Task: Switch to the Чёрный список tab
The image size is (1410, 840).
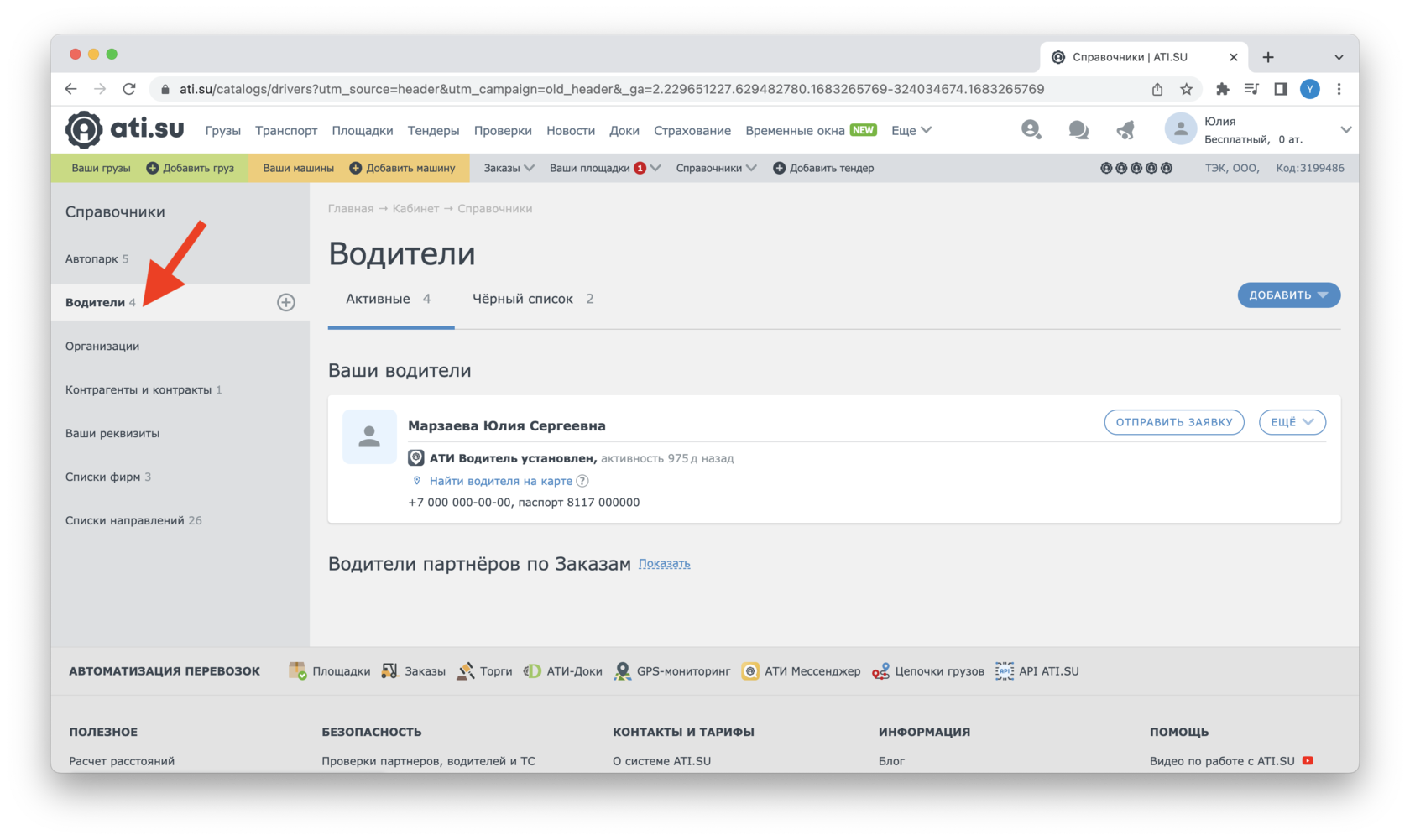Action: click(x=533, y=299)
